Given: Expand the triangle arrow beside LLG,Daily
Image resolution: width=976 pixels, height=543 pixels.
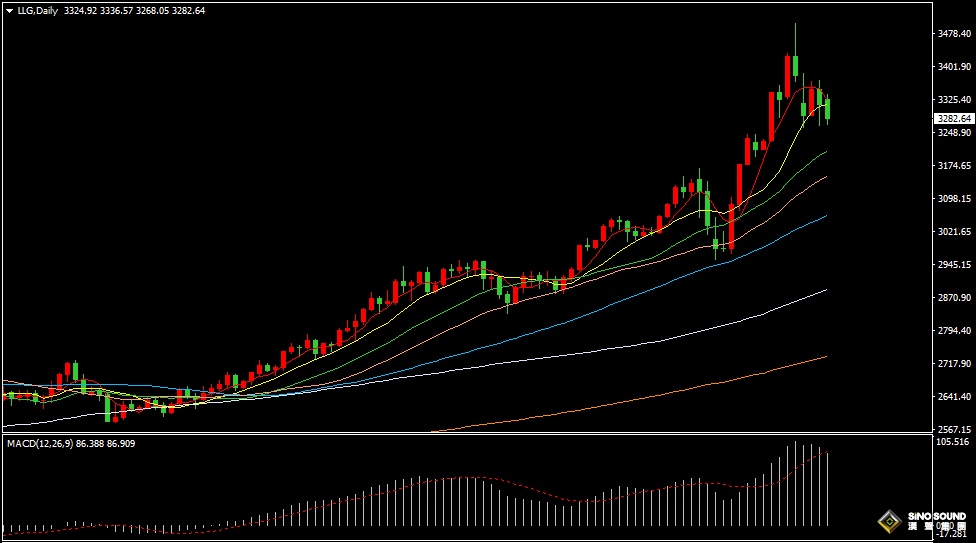Looking at the screenshot, I should [9, 10].
